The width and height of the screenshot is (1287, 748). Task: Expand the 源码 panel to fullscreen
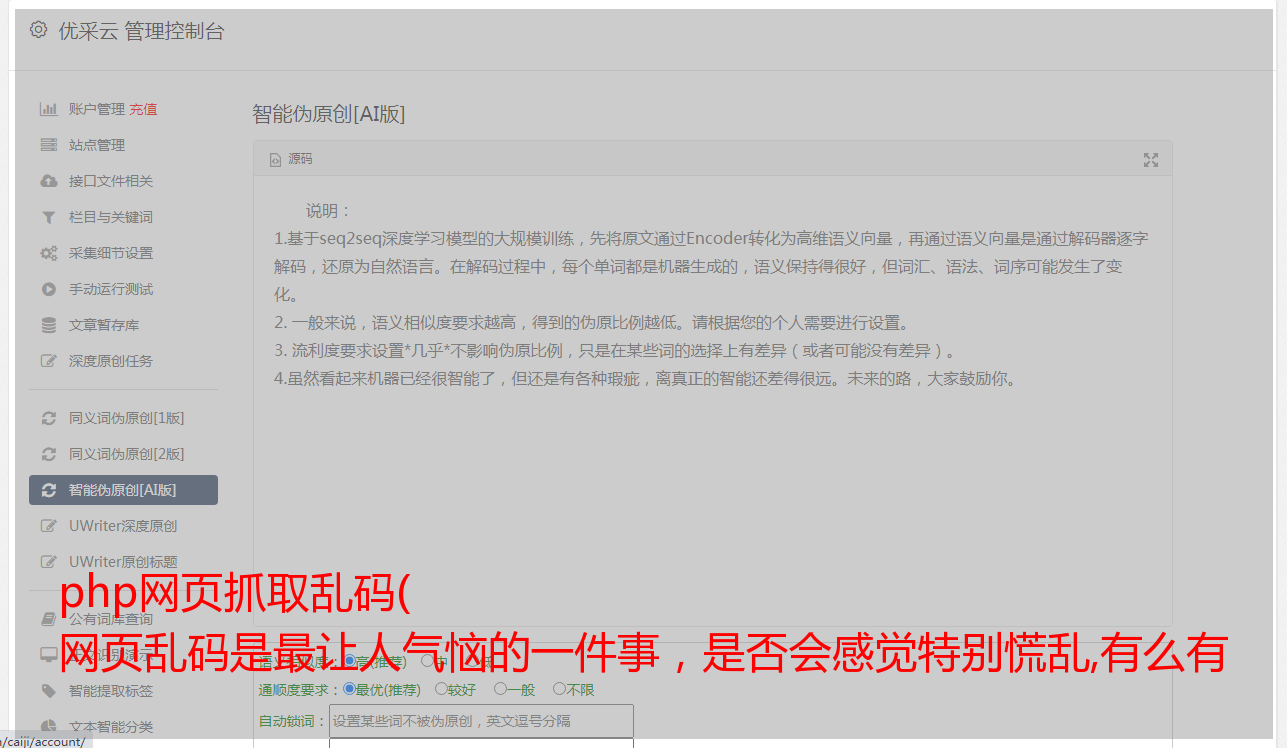[1151, 160]
